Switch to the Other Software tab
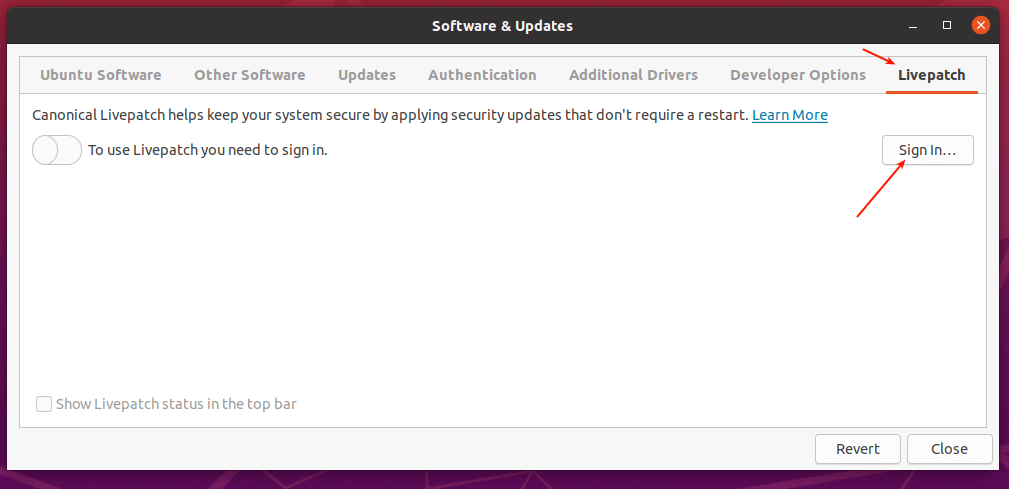This screenshot has height=489, width=1009. (x=250, y=75)
